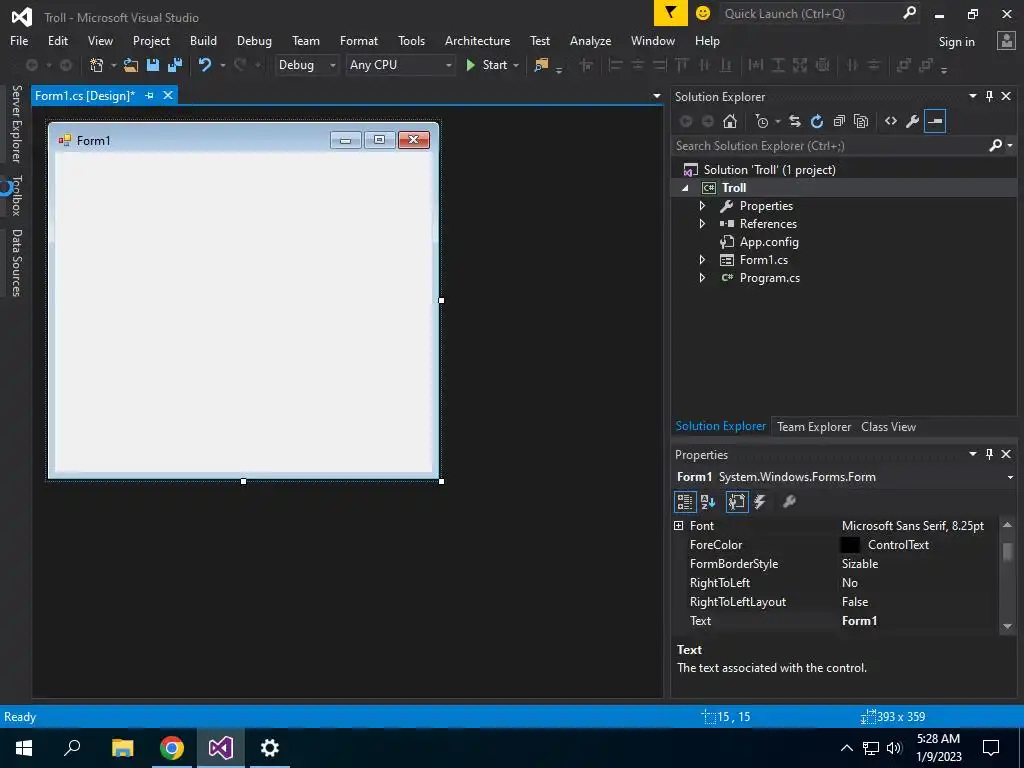
Task: Toggle Show All Files in Solution Explorer
Action: pyautogui.click(x=861, y=121)
